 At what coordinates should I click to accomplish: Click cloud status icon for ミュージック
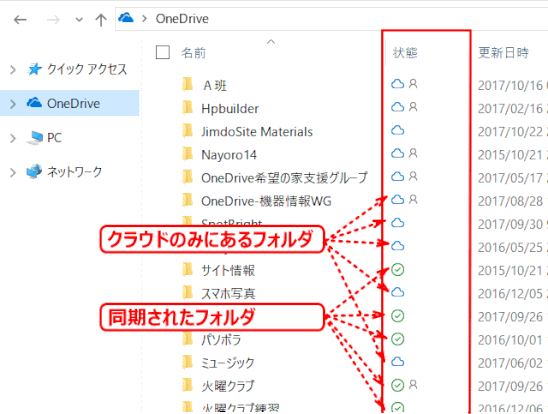[397, 362]
